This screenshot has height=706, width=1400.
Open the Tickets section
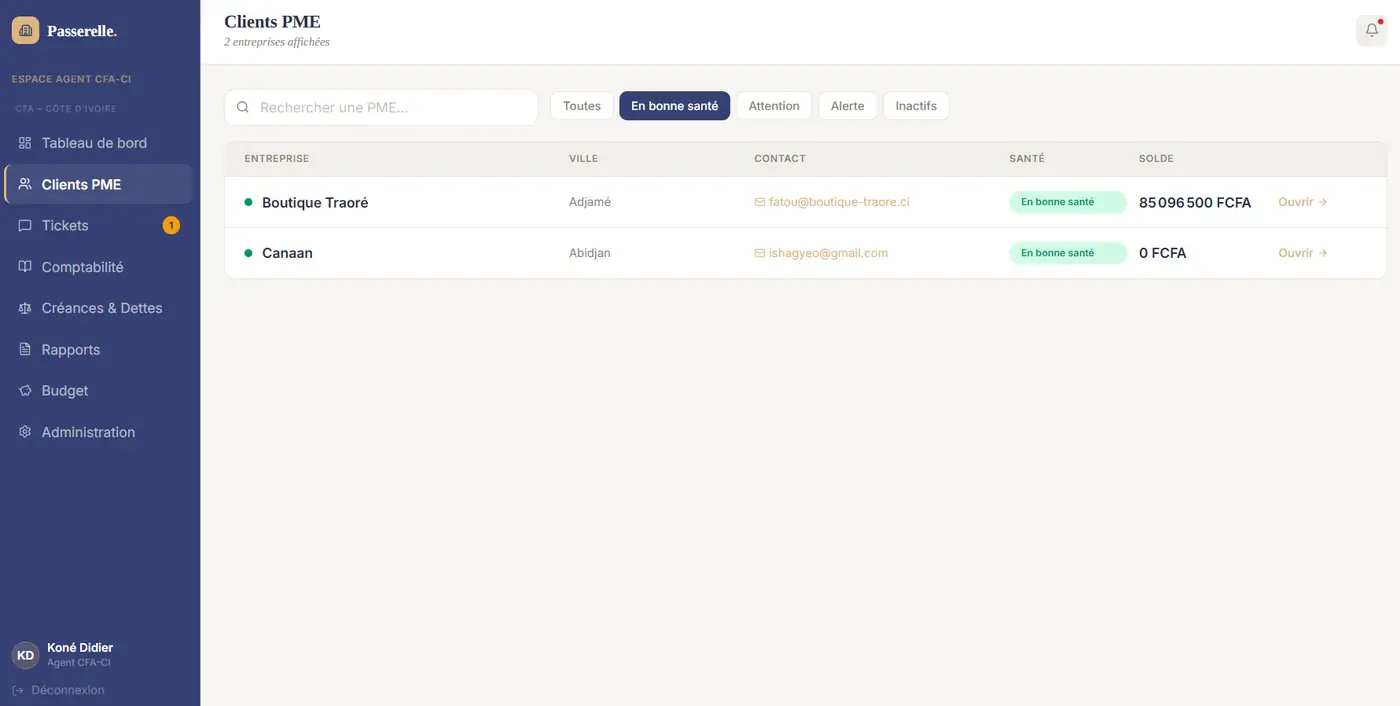(98, 226)
